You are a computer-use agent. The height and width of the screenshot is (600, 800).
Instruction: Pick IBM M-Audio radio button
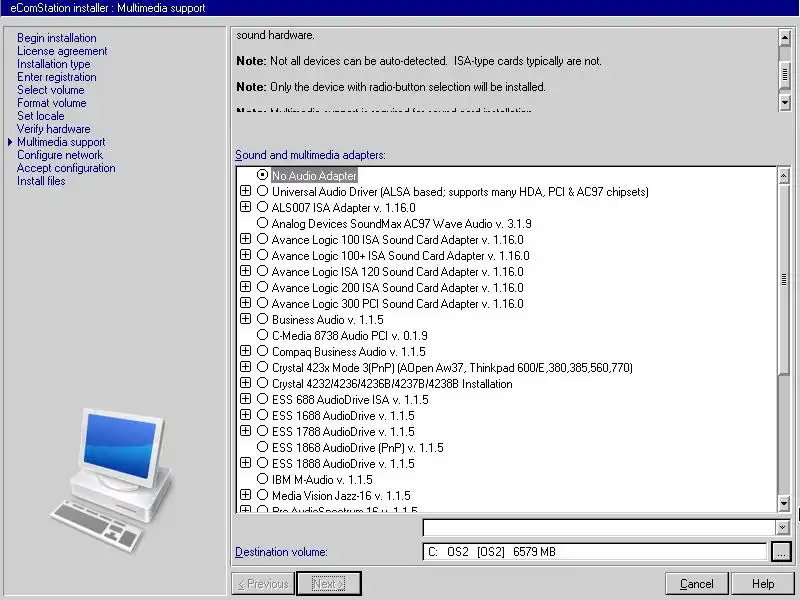coord(262,479)
